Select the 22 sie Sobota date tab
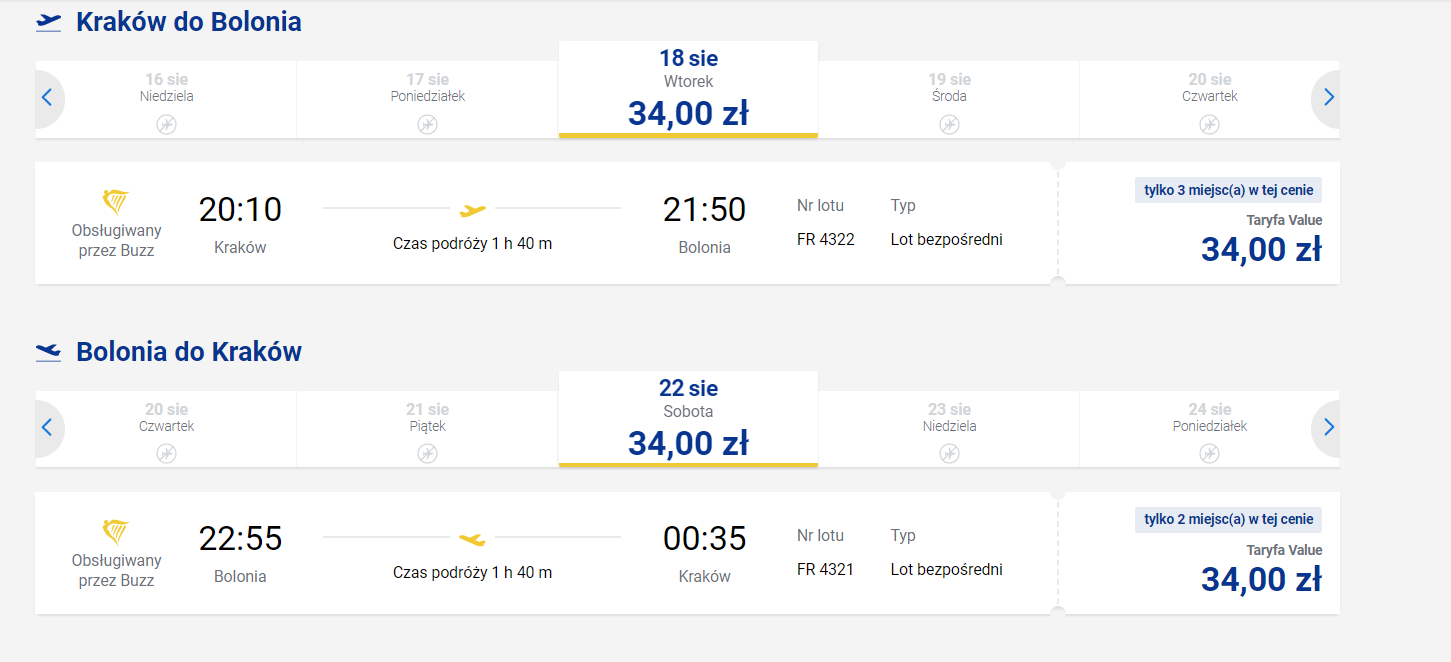The image size is (1451, 662). 688,419
